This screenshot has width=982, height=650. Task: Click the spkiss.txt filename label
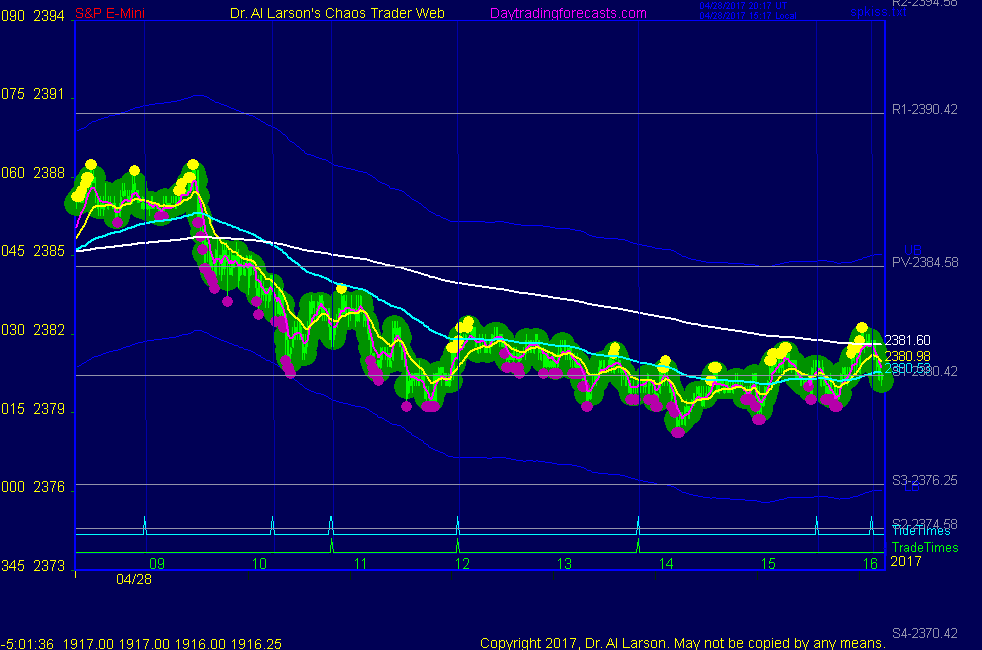[x=877, y=11]
